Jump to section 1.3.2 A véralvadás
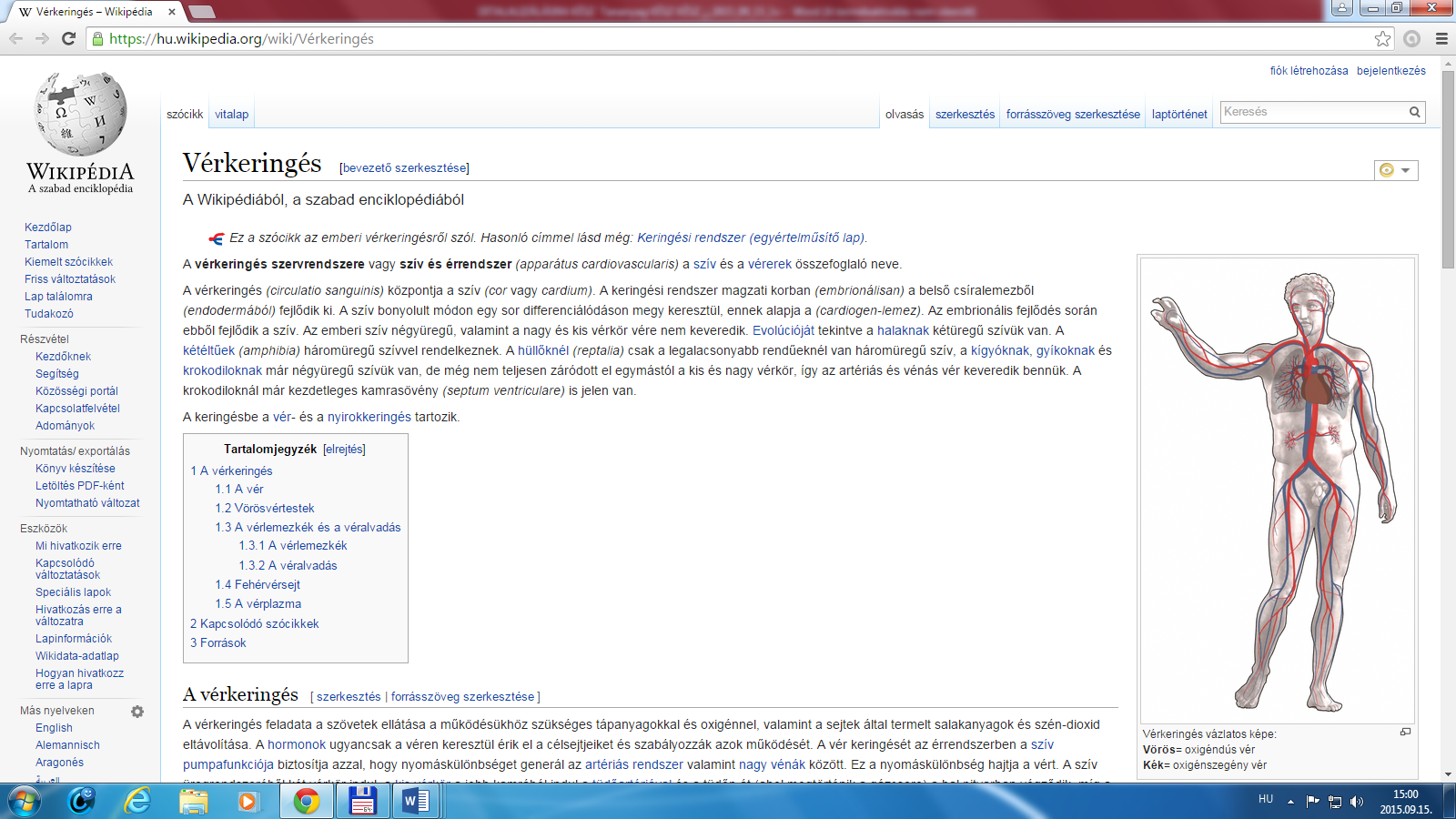The image size is (1456, 819). click(288, 566)
